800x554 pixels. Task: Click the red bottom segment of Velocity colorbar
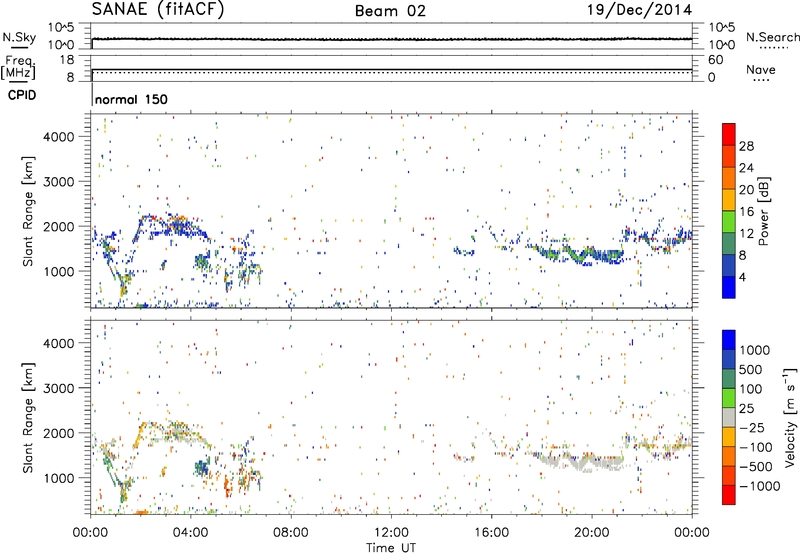[729, 495]
